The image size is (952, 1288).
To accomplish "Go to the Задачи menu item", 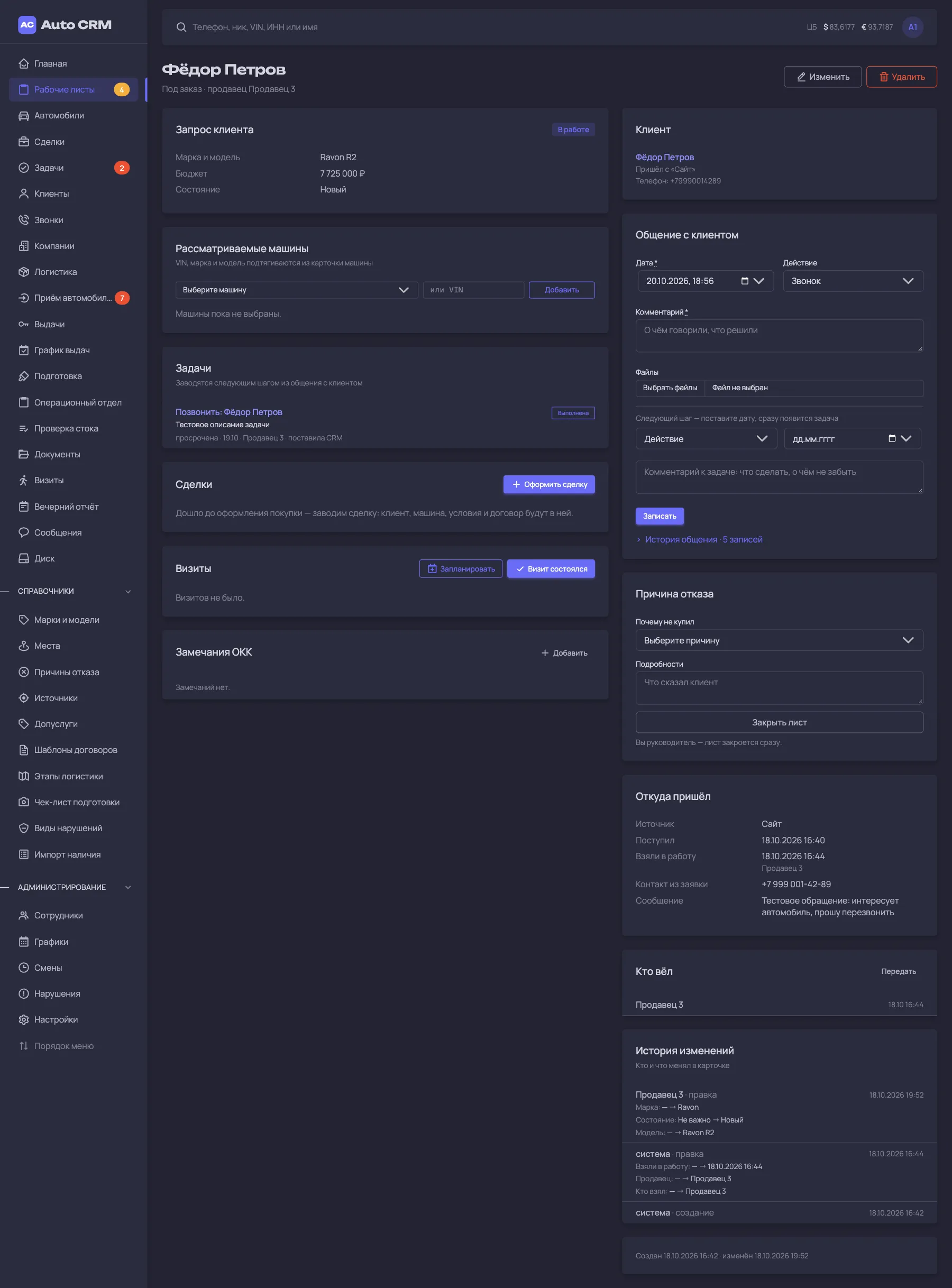I will pos(73,168).
